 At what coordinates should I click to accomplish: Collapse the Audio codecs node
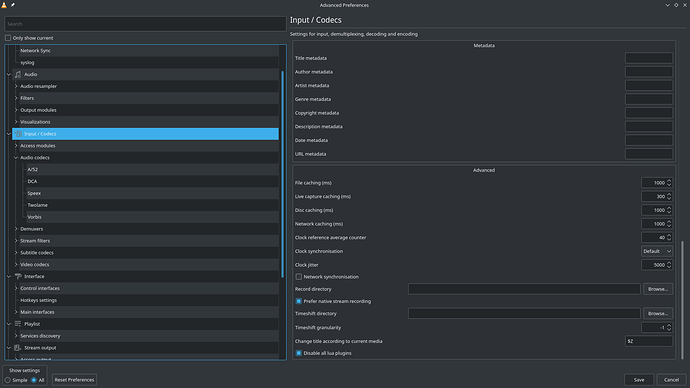click(x=16, y=157)
